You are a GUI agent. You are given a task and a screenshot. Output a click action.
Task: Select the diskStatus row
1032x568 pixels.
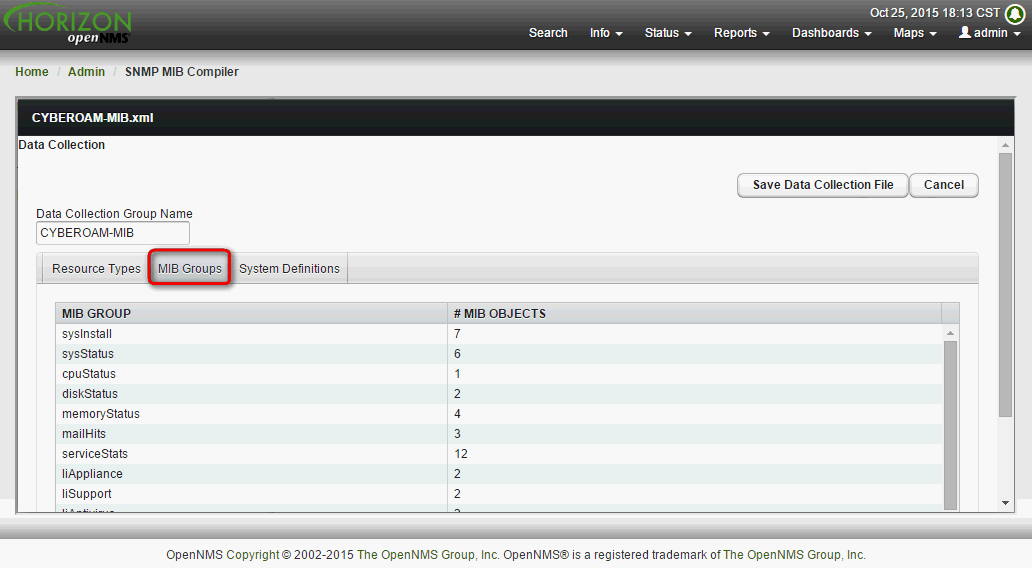click(499, 394)
